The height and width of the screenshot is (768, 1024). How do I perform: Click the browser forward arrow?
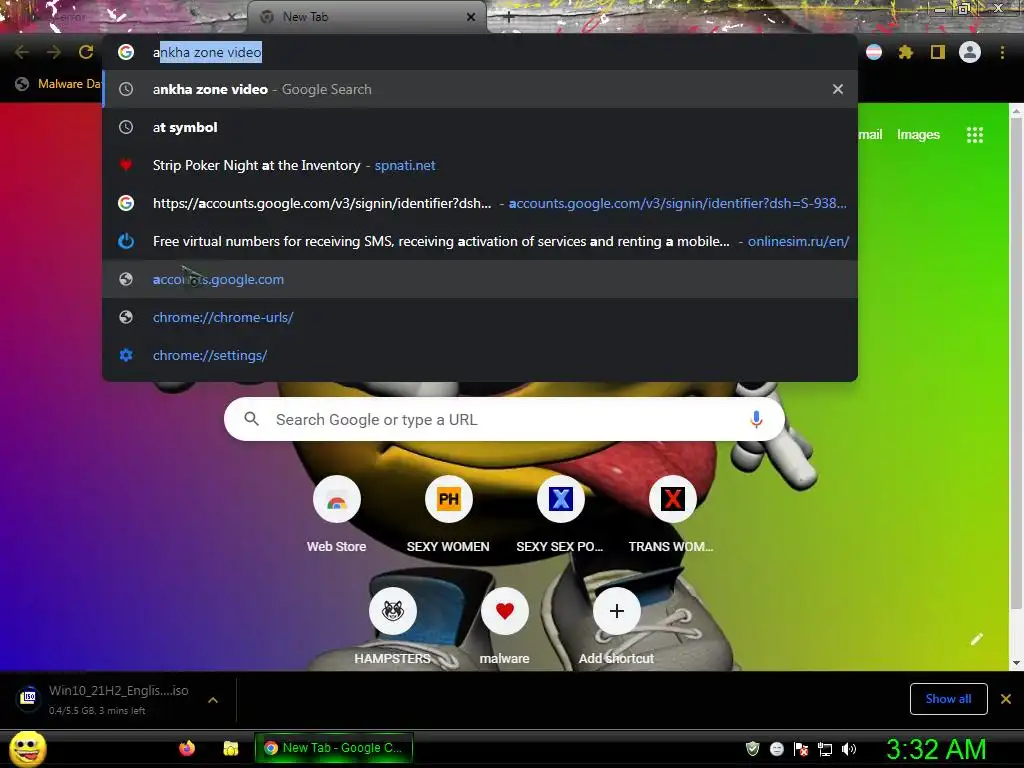click(54, 52)
